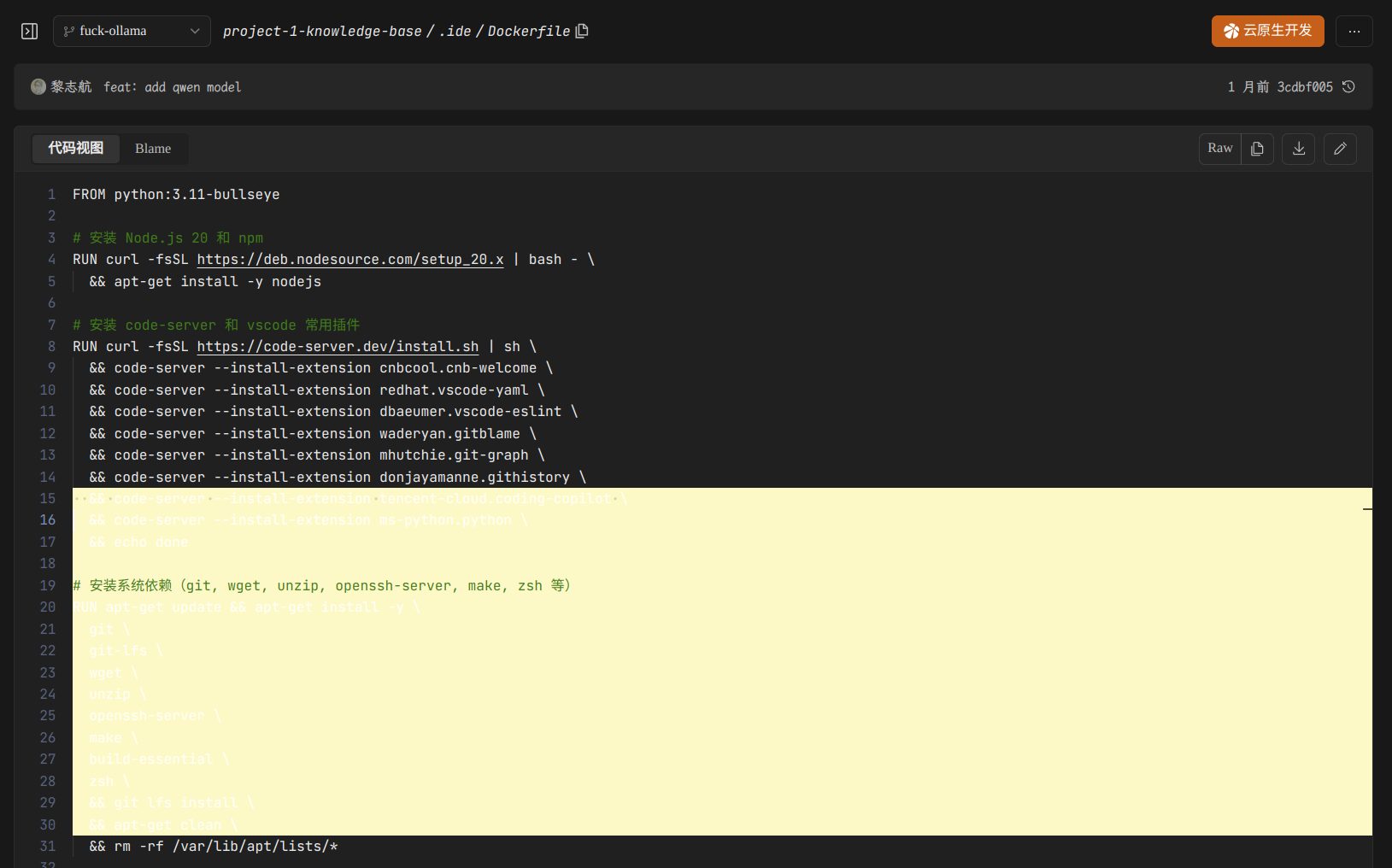Go to the .ide folder breadcrumb
1392x868 pixels.
pos(455,32)
